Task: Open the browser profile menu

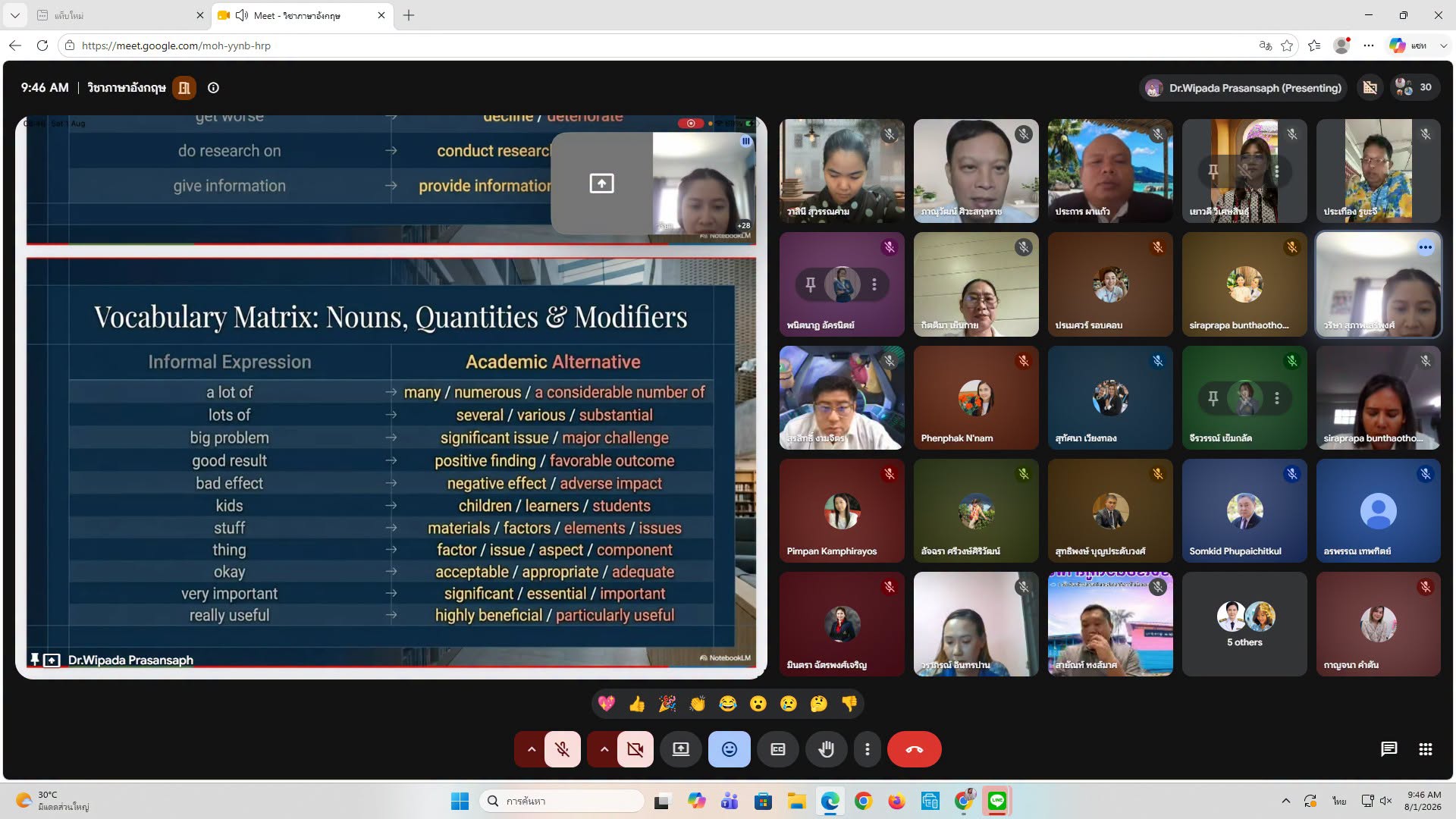Action: 1341,45
